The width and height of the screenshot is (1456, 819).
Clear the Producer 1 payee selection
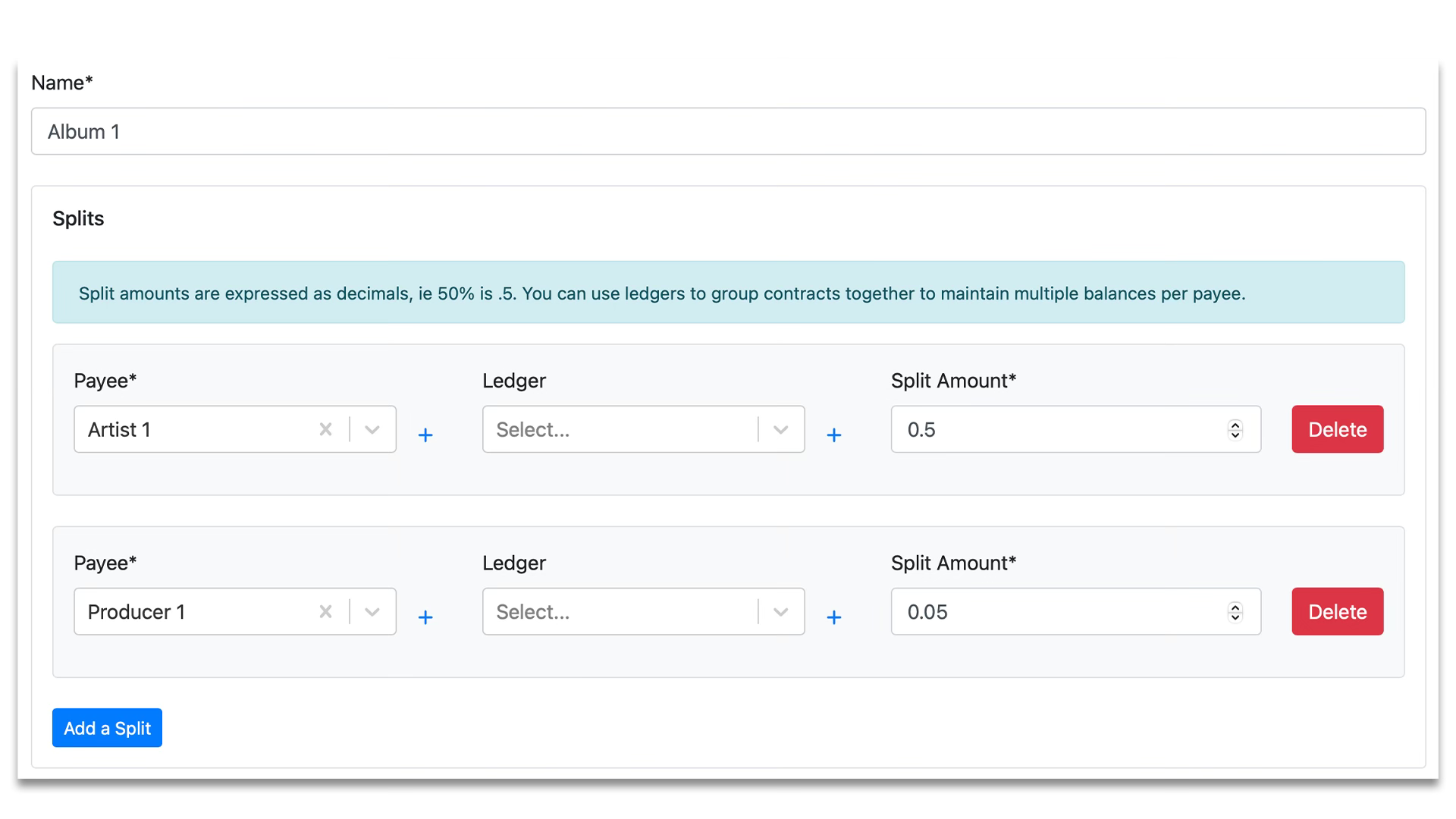pyautogui.click(x=325, y=611)
